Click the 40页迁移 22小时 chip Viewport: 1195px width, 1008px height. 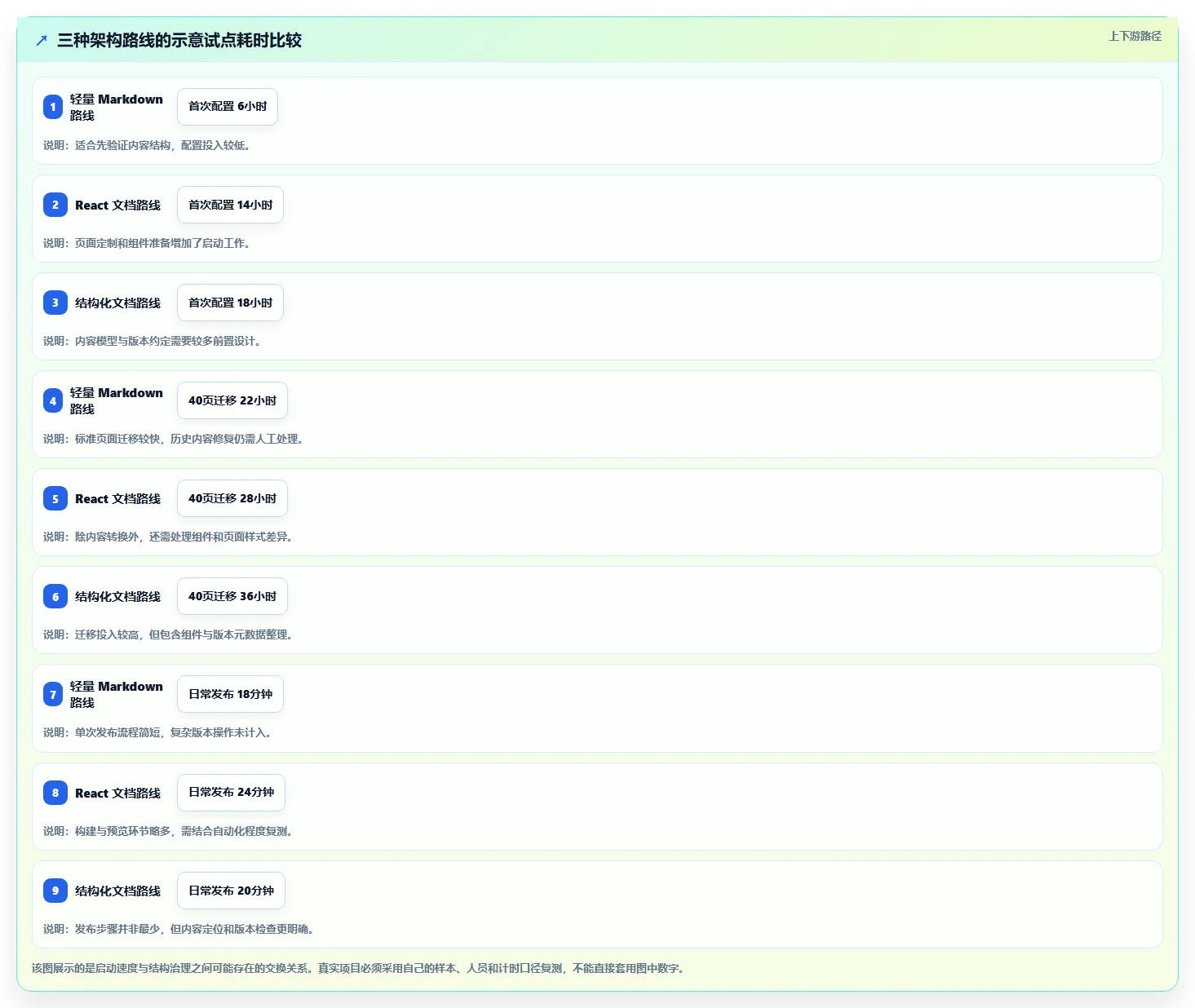pos(232,400)
